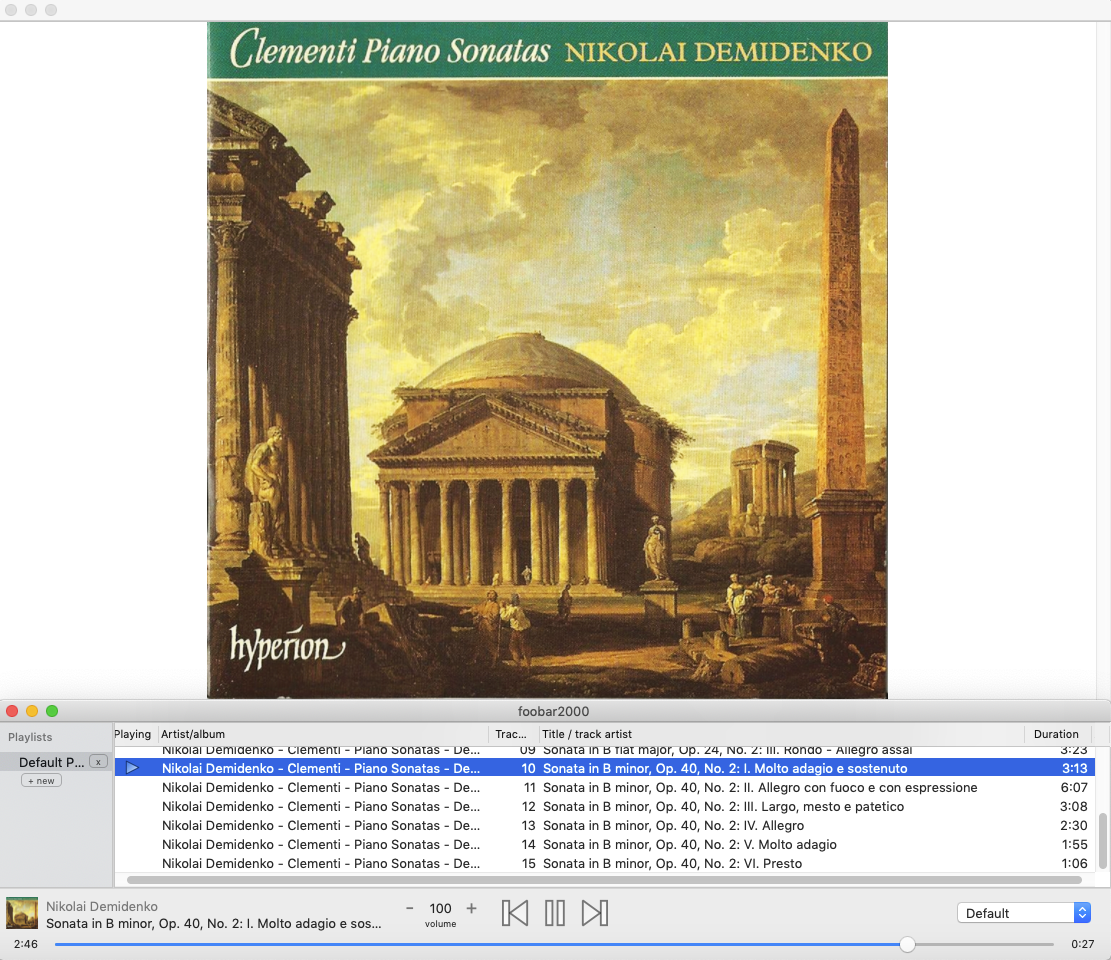The image size is (1111, 960).
Task: Click the vertical playlist scrollbar
Action: [1103, 840]
